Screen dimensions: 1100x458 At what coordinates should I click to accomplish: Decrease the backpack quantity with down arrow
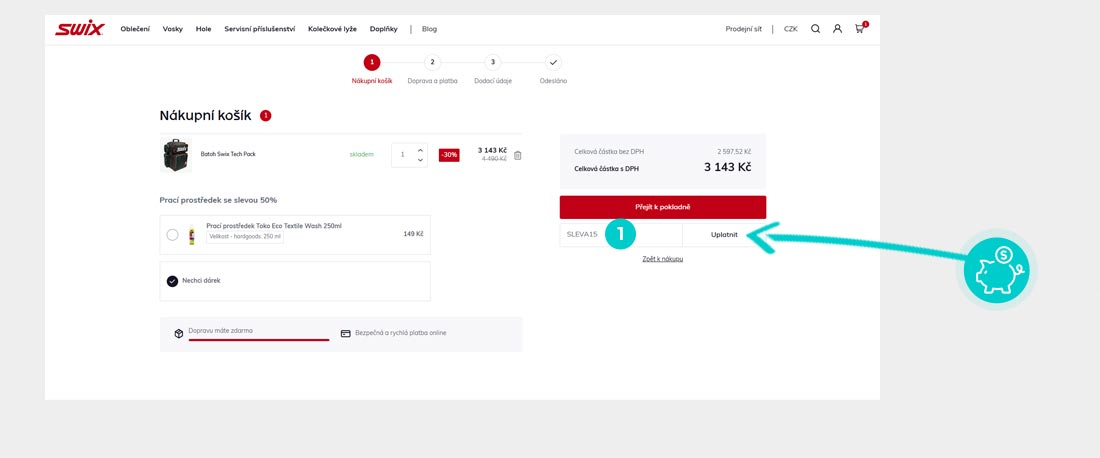pos(420,160)
